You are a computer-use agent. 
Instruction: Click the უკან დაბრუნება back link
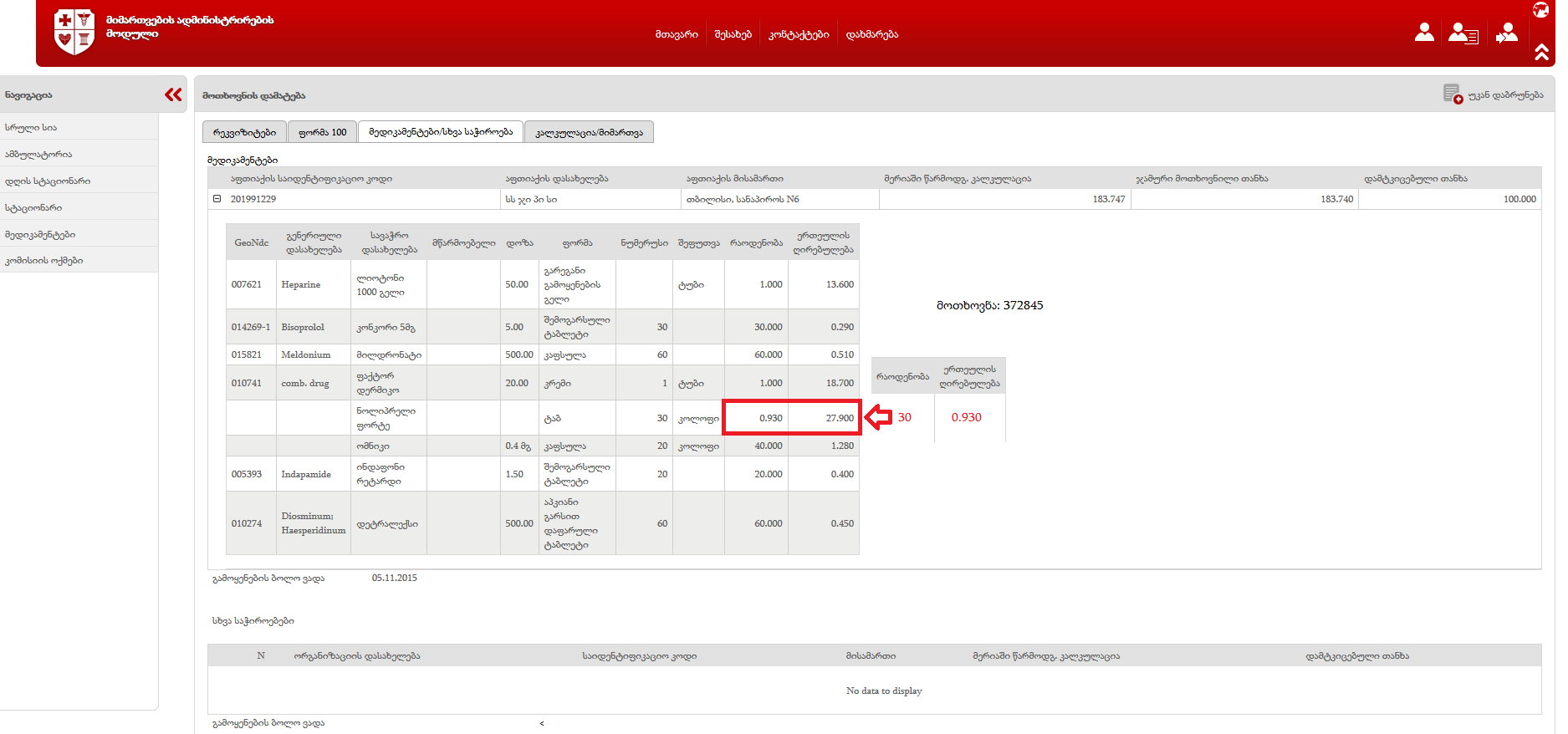coord(1505,94)
